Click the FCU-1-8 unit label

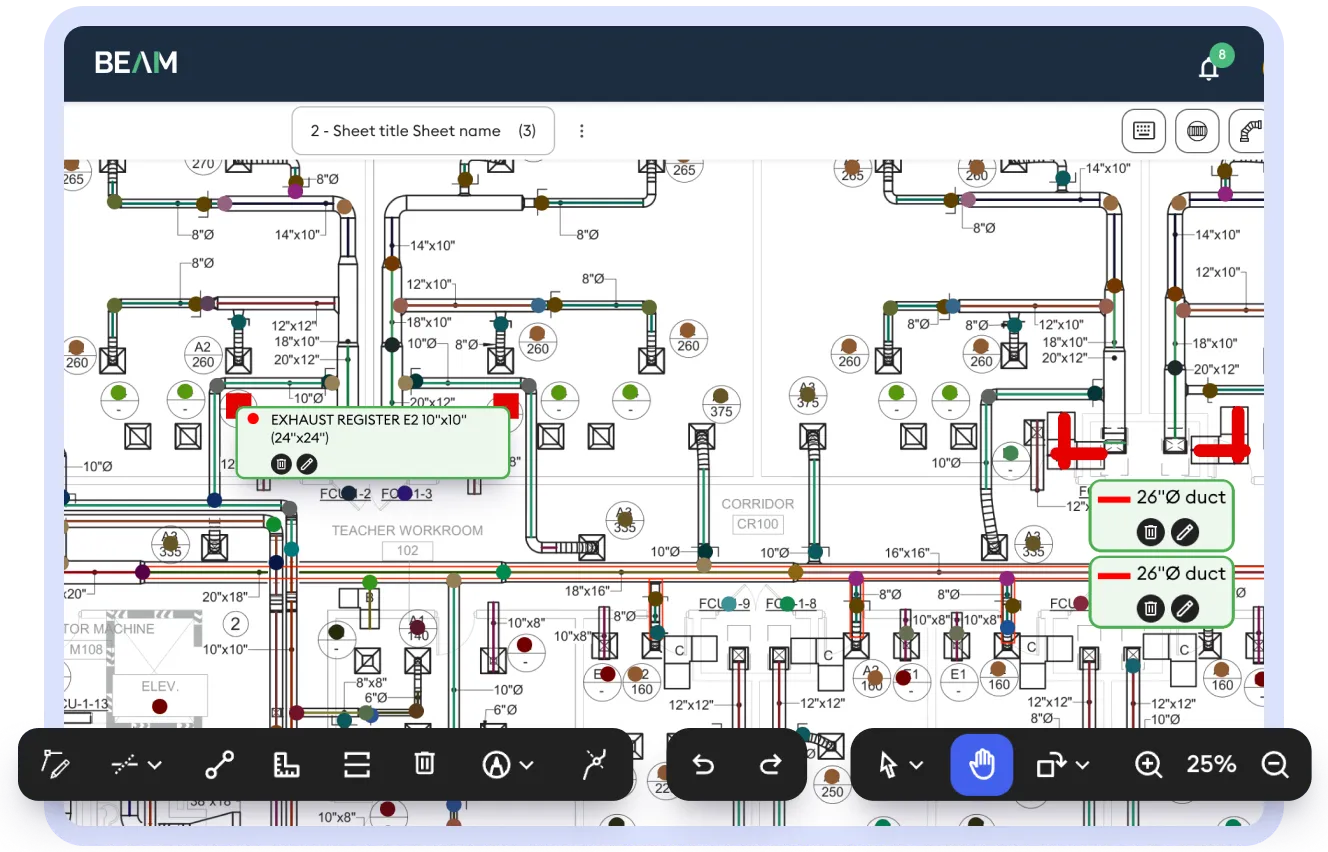tap(790, 604)
